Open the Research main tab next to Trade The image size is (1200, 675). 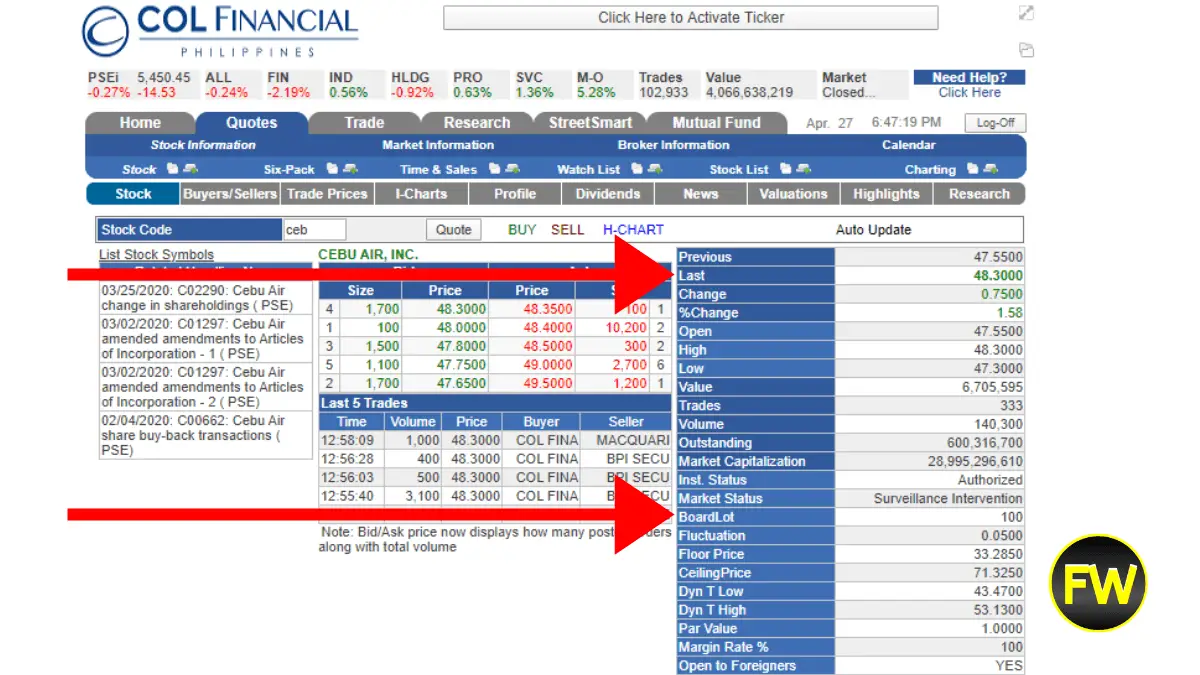(x=477, y=123)
